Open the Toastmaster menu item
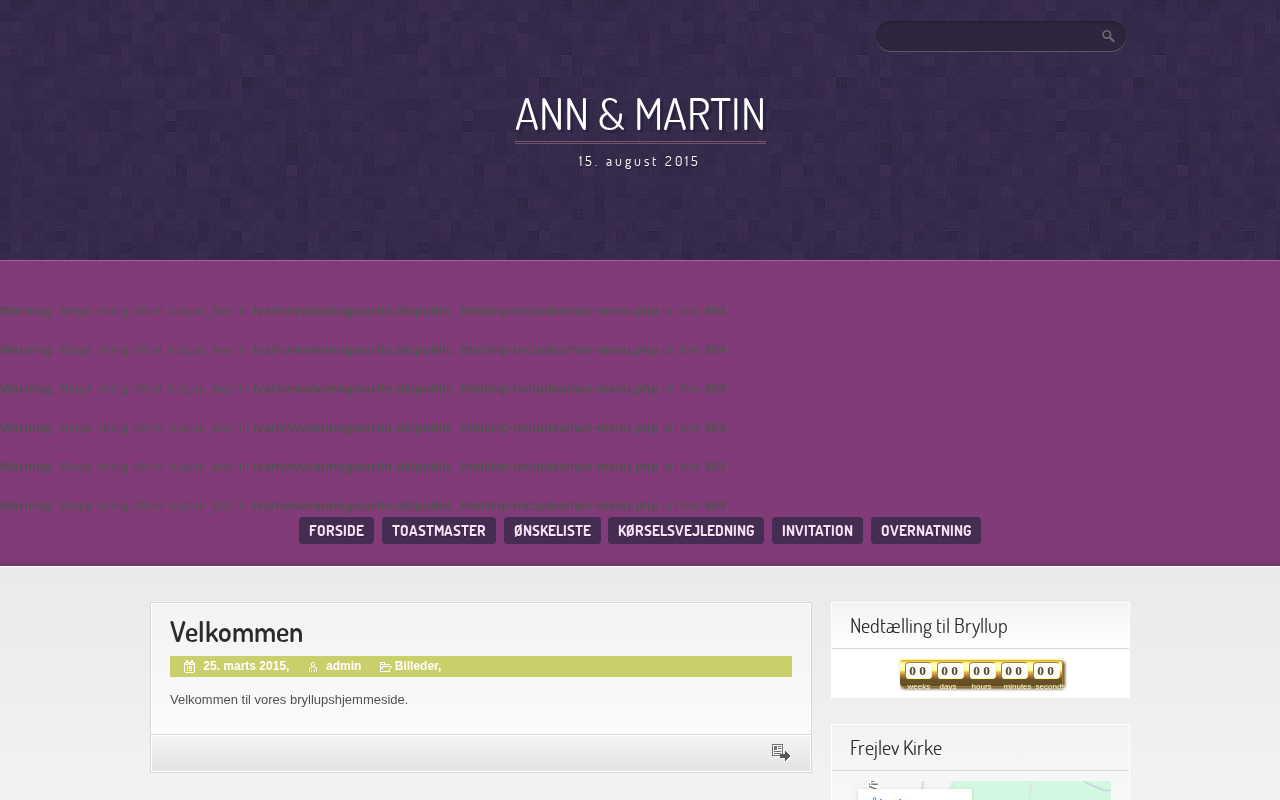Screen dimensions: 1280x800 (439, 530)
